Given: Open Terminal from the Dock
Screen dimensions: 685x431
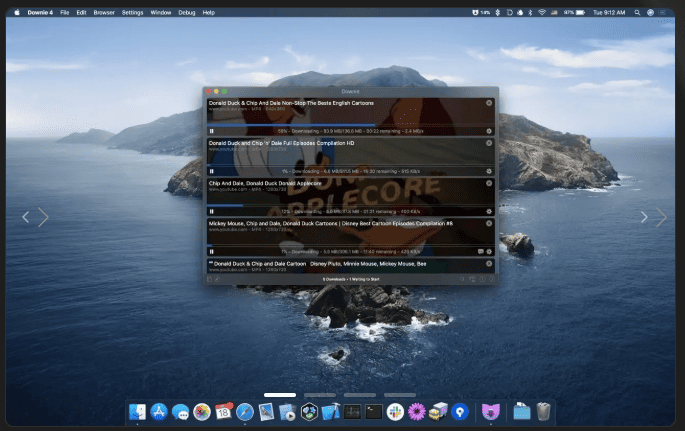Looking at the screenshot, I should pos(374,412).
